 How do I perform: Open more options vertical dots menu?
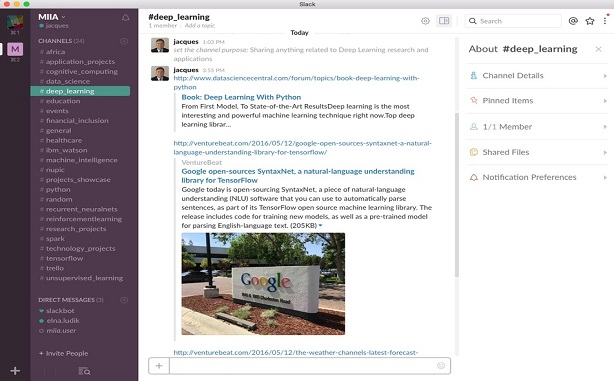[x=605, y=21]
